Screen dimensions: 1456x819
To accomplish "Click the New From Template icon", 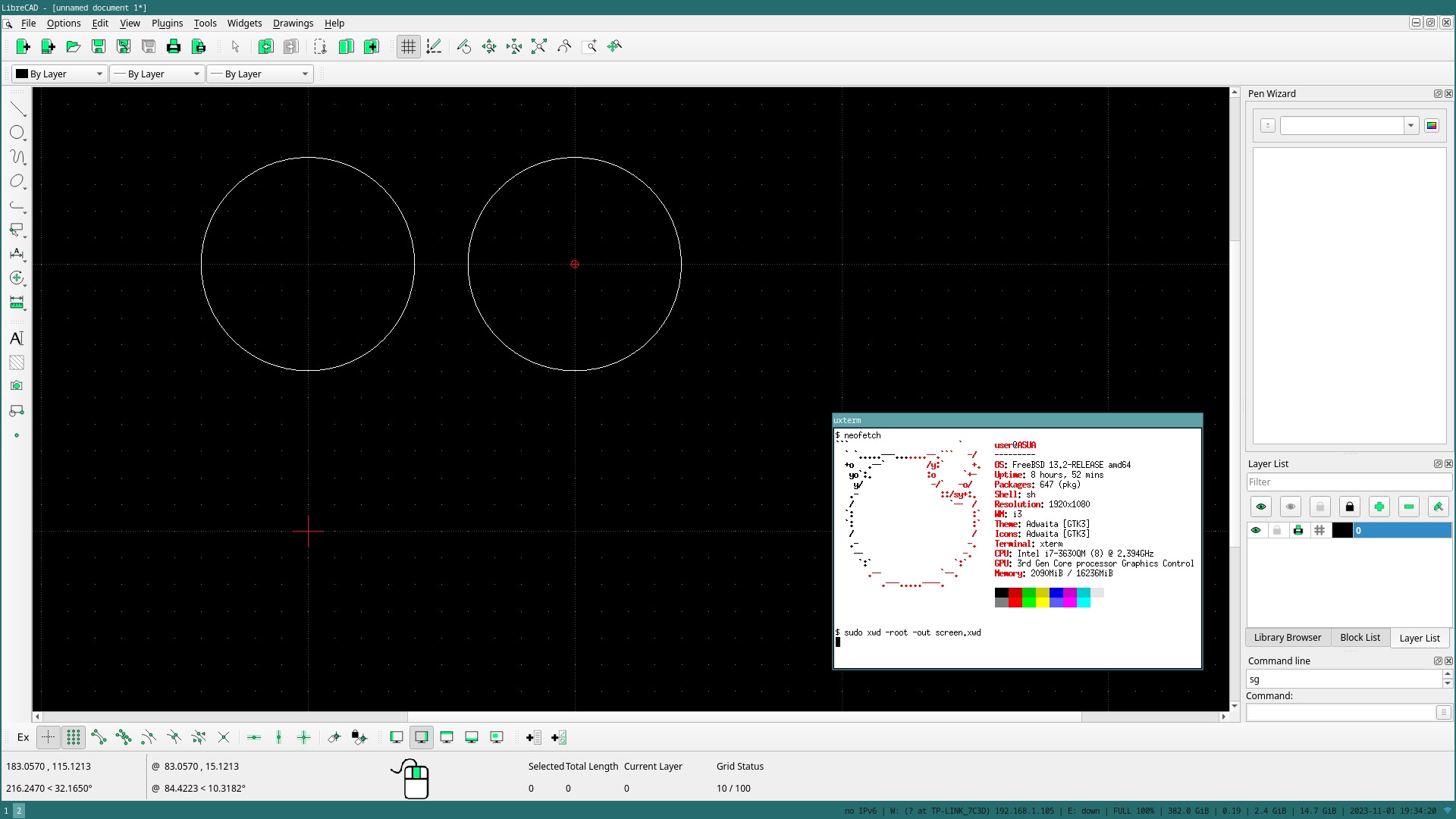I will 48,47.
